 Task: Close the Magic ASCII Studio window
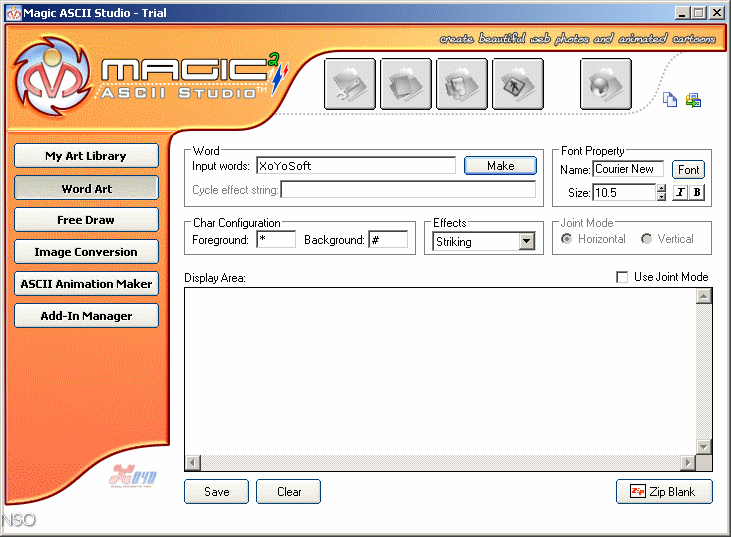[x=716, y=13]
